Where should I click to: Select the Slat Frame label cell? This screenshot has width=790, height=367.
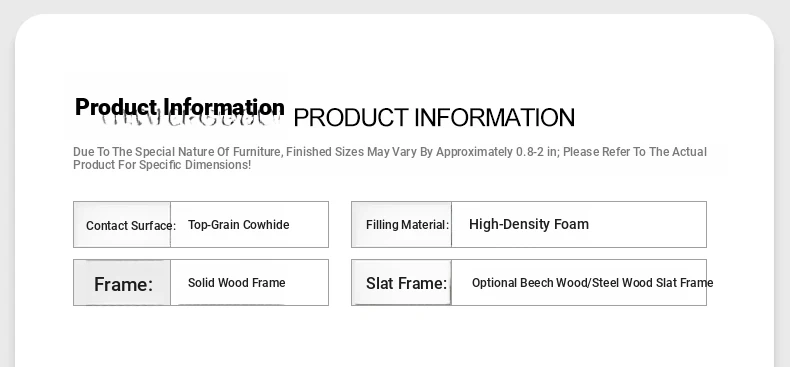point(402,282)
